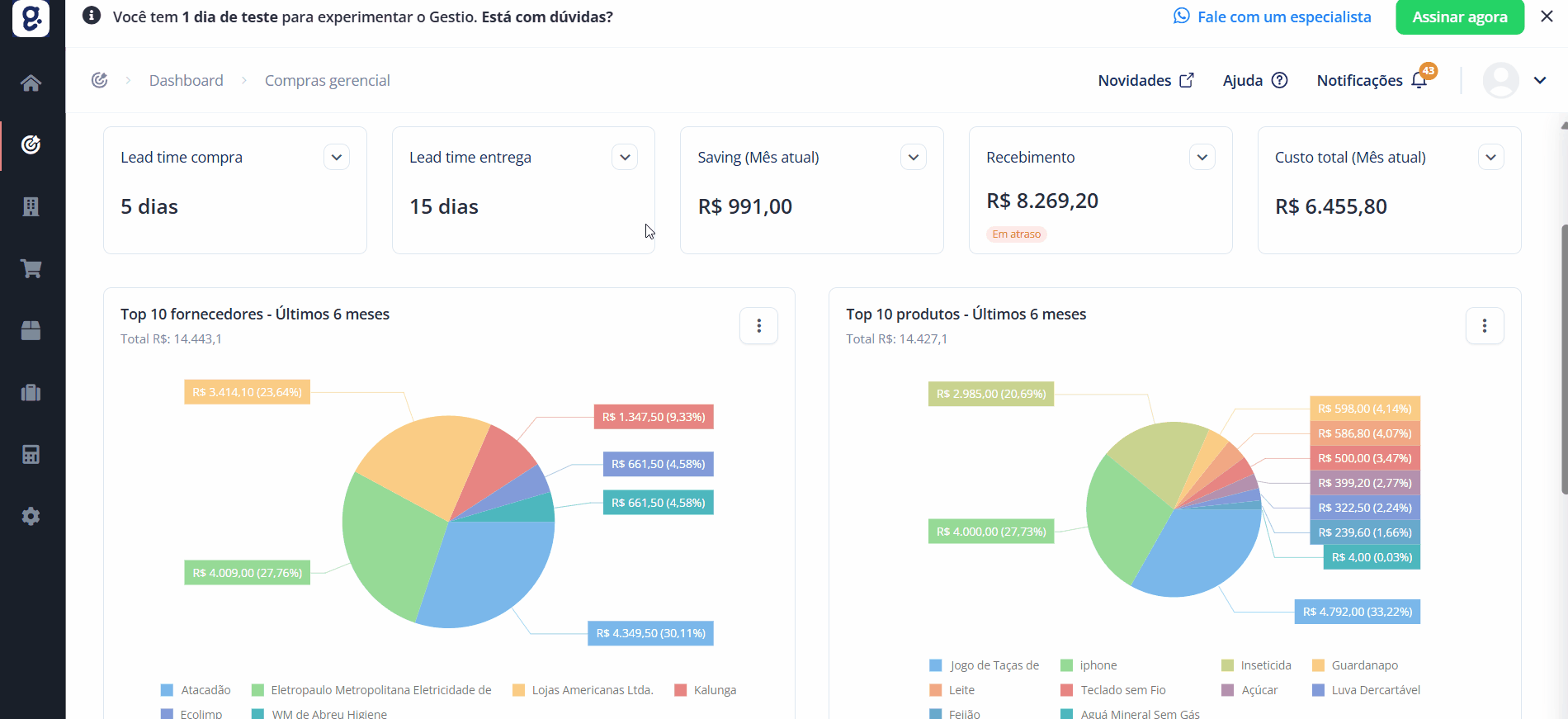Toggle Kalunga legend item visibility
This screenshot has width=1568, height=719.
point(706,690)
